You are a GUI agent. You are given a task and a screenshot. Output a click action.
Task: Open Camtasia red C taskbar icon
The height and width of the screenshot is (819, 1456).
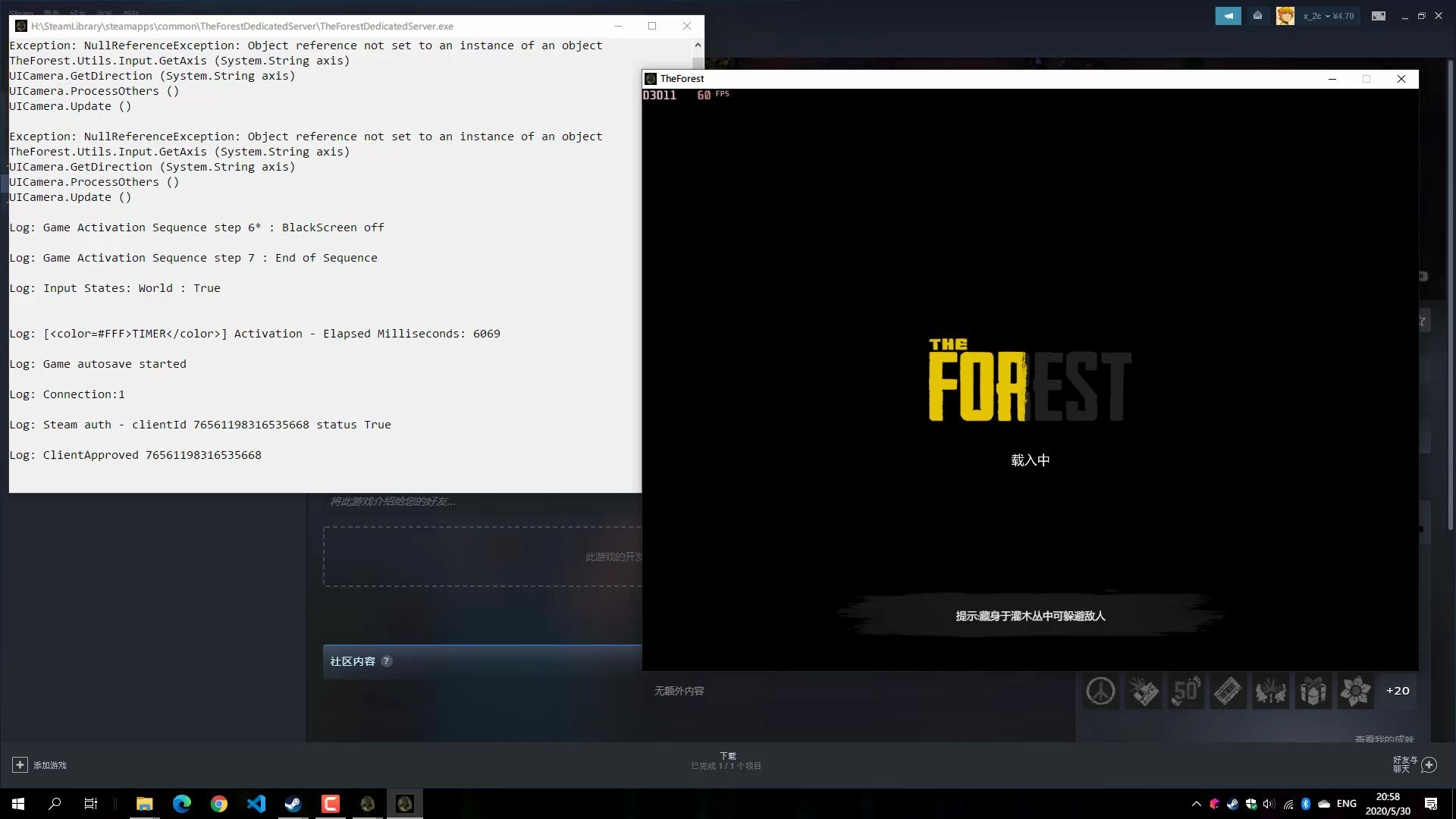pyautogui.click(x=331, y=804)
